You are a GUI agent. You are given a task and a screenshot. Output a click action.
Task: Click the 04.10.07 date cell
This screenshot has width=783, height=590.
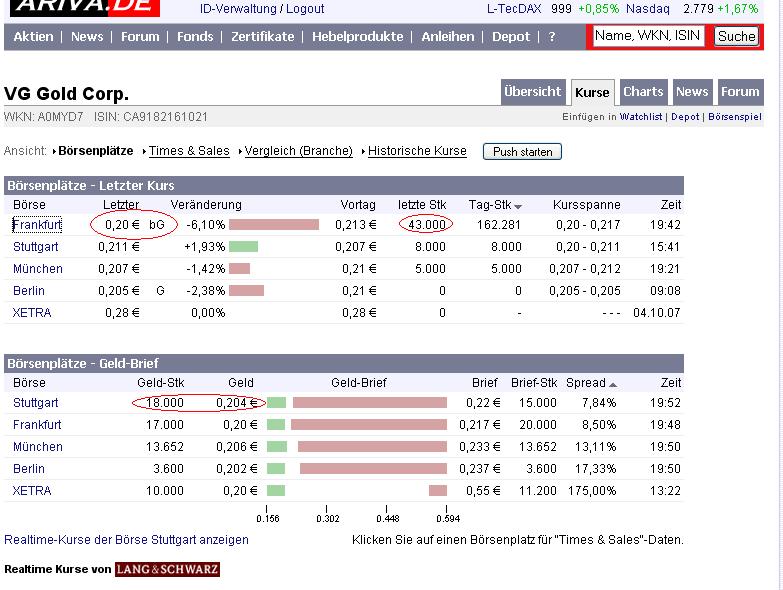click(657, 312)
